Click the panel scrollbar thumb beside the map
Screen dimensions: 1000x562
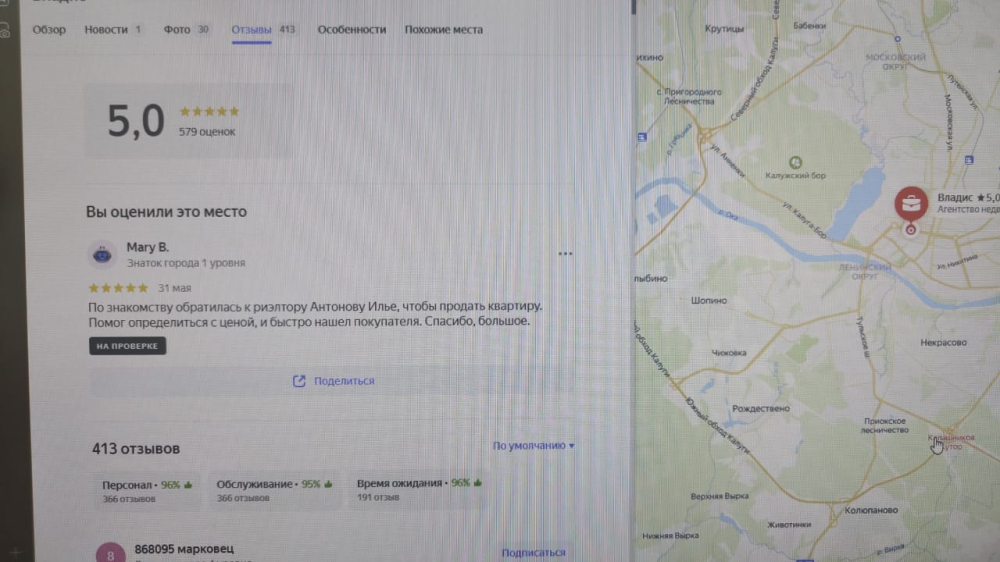point(633,7)
